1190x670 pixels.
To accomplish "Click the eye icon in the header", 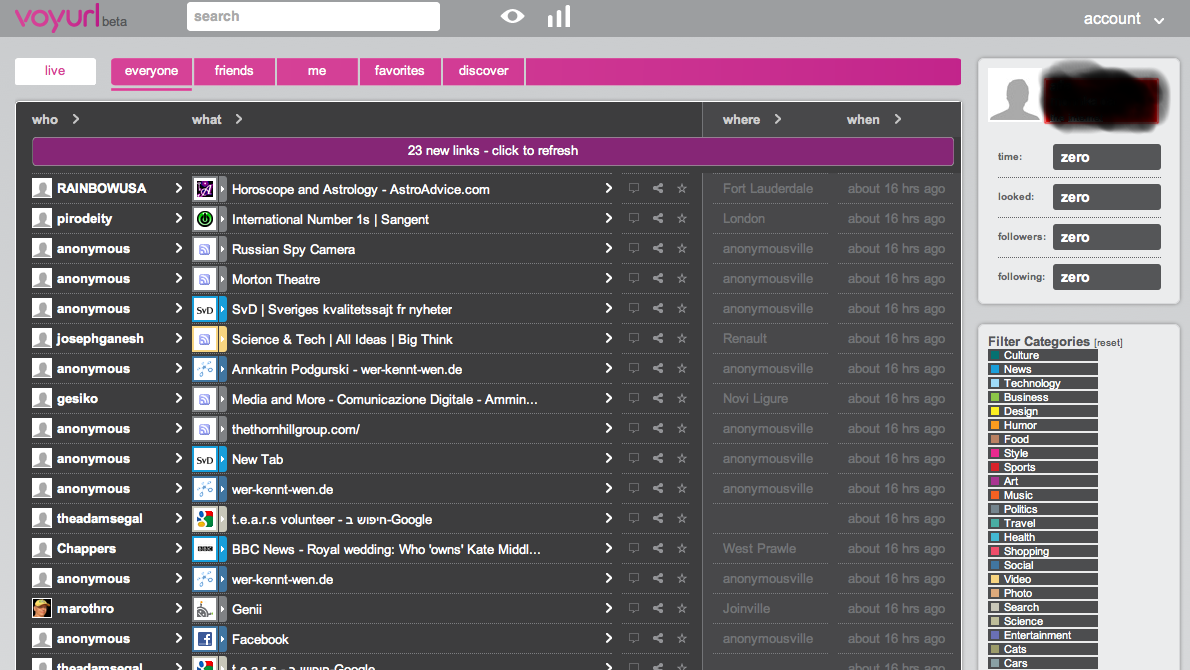I will 512,16.
